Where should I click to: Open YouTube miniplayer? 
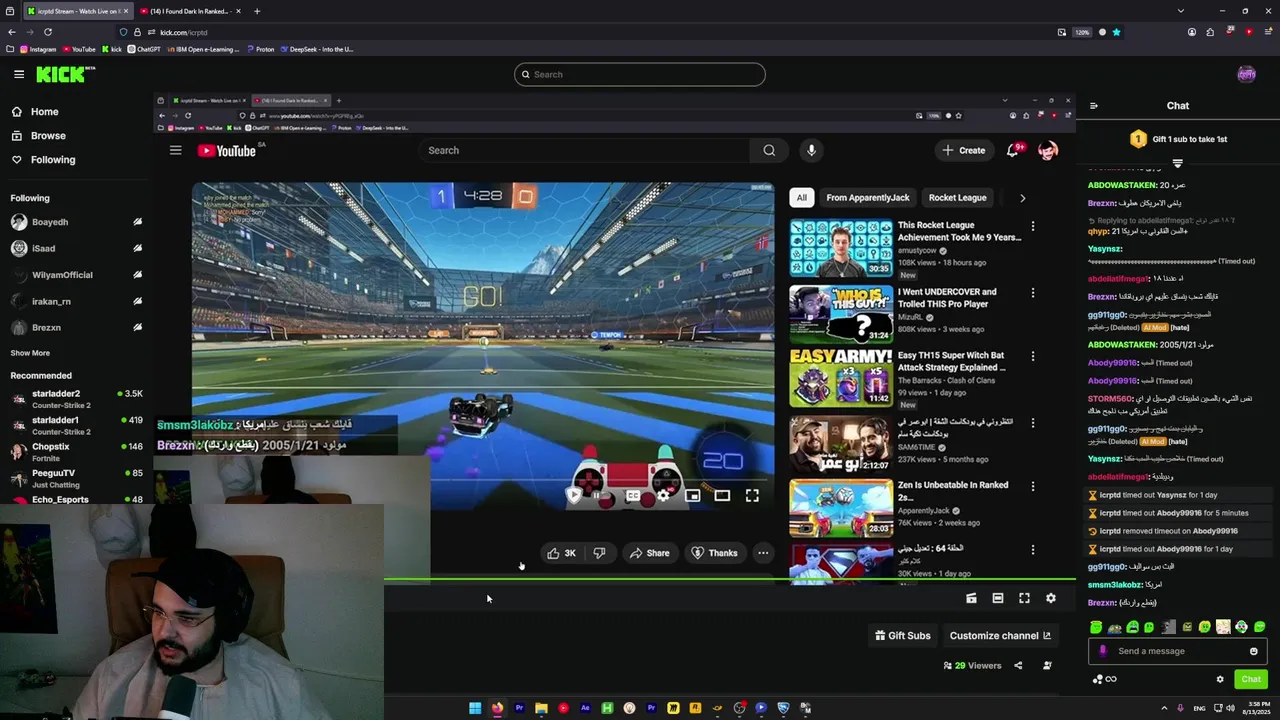tap(692, 496)
